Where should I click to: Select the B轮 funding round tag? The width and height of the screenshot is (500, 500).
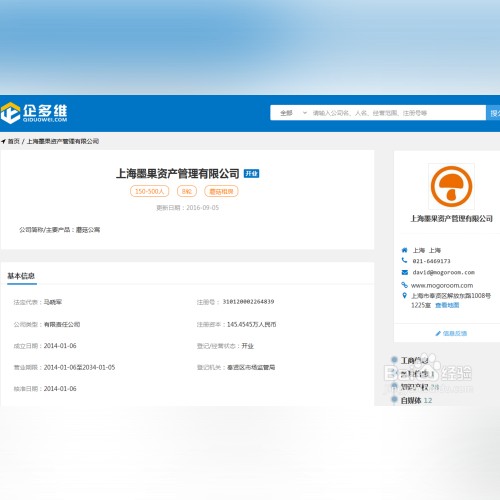point(187,191)
